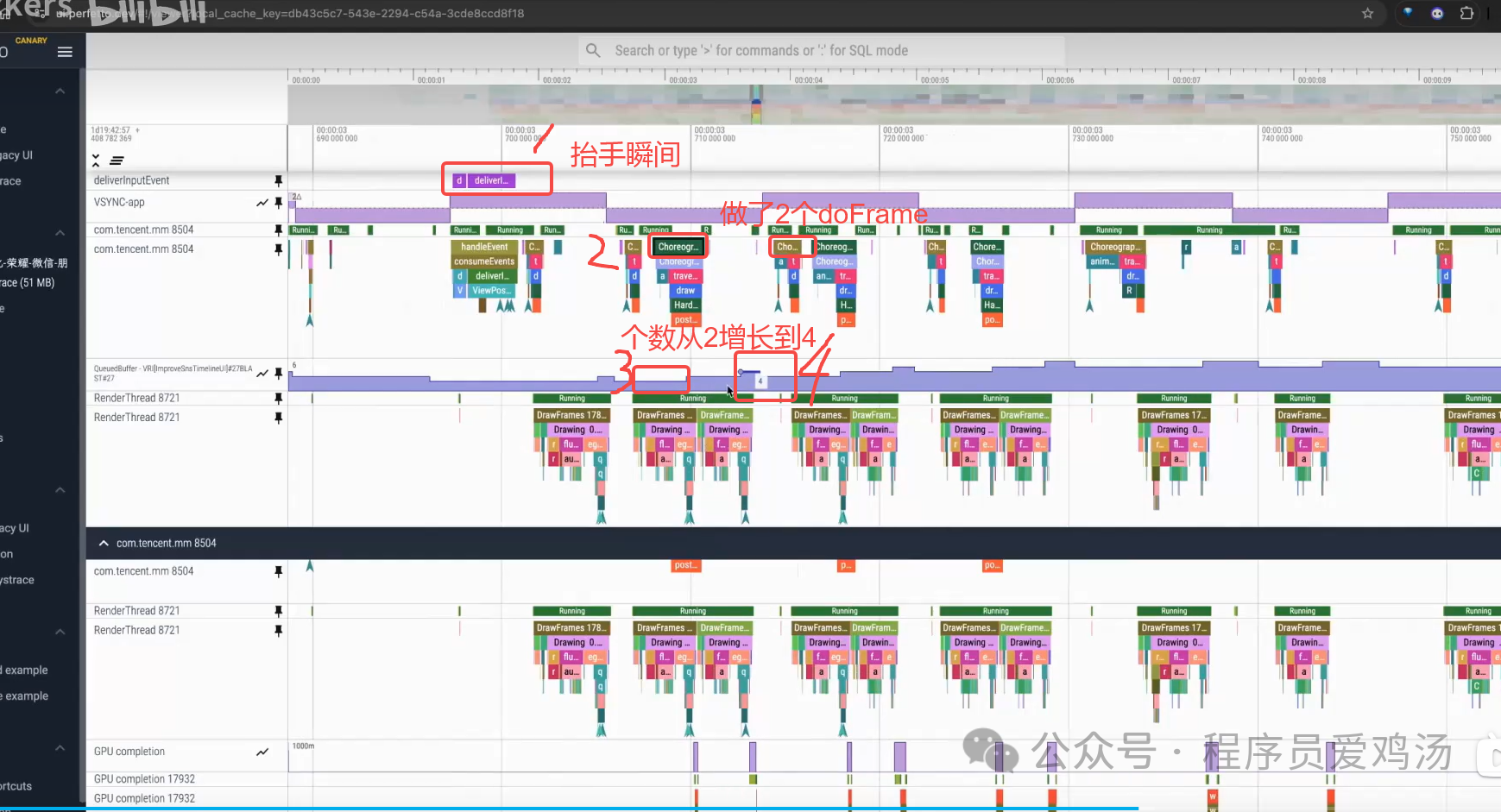Screen dimensions: 1501x812
Task: Toggle the graph display icon on VSYNC-app track
Action: click(x=262, y=202)
